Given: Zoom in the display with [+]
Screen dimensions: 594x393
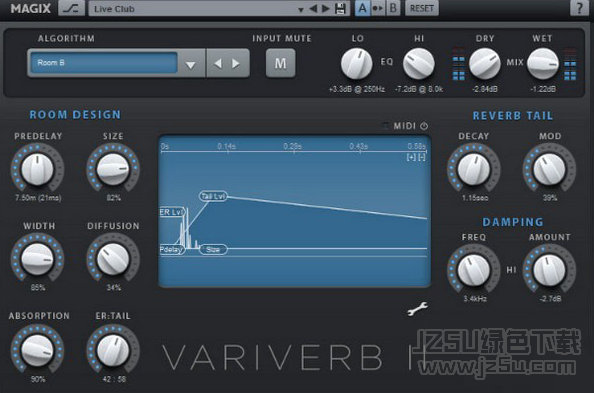Looking at the screenshot, I should tap(411, 157).
